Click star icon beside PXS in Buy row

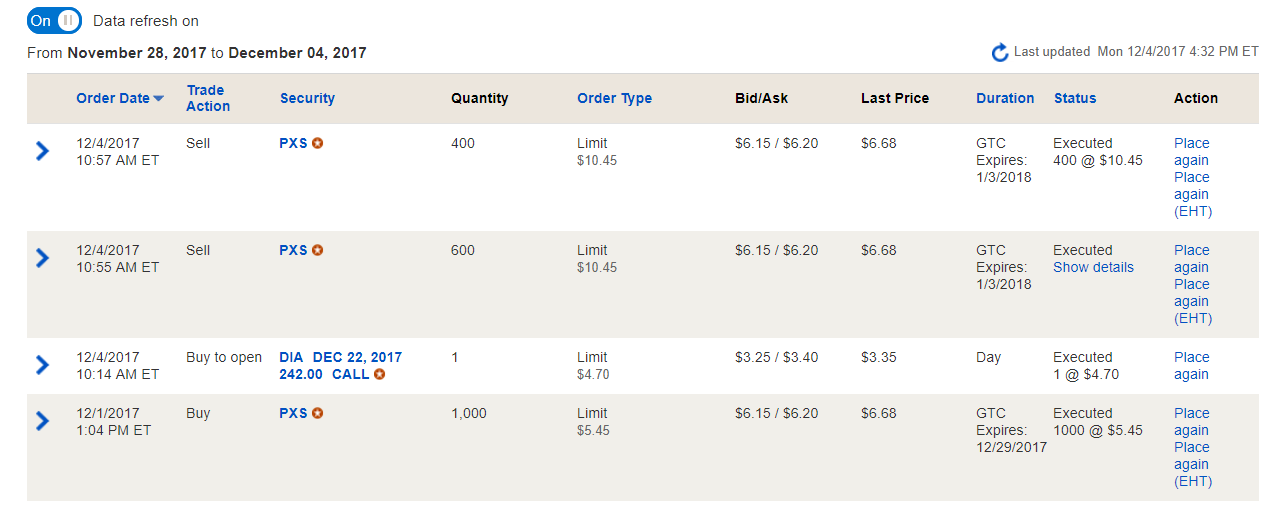(317, 413)
